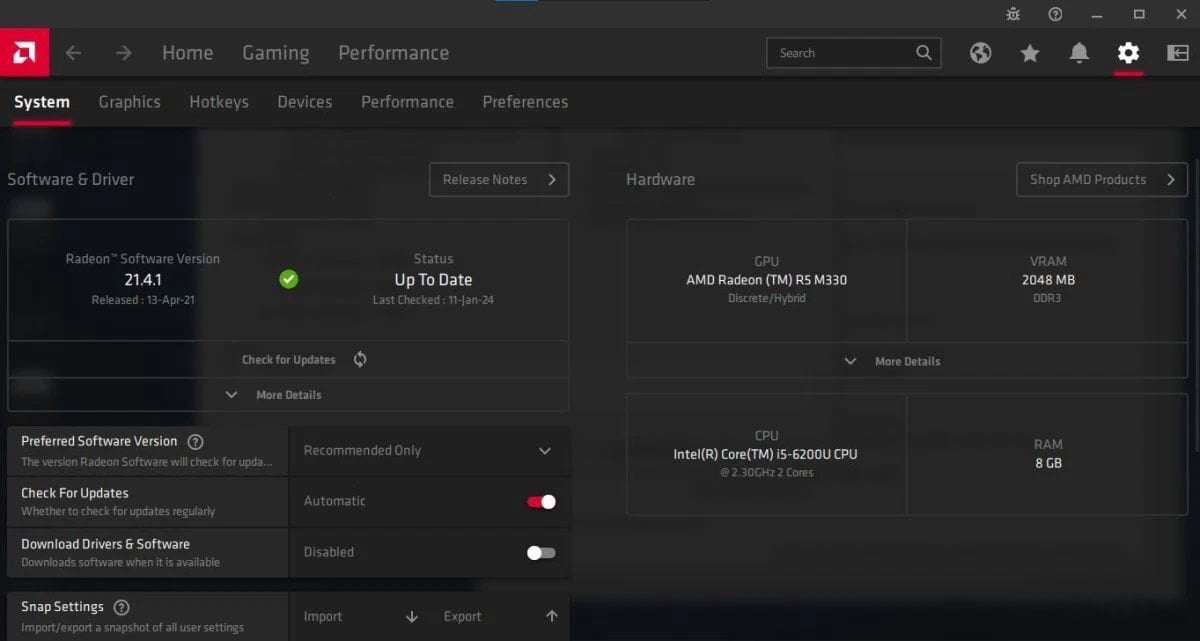
Task: Click Last Checked : 11-Jan-24 text
Action: tap(433, 300)
